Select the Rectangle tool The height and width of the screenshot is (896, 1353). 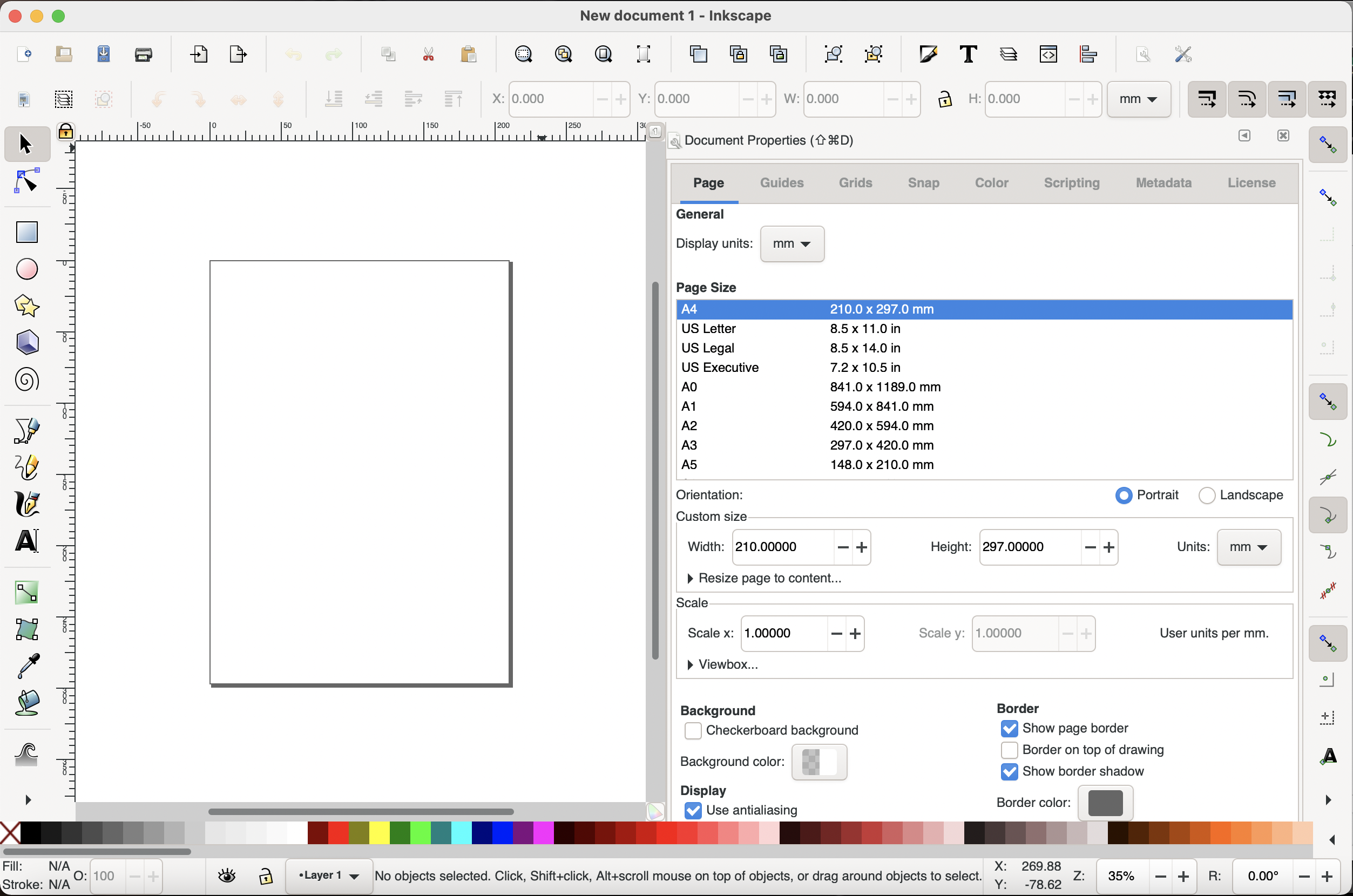pyautogui.click(x=27, y=232)
